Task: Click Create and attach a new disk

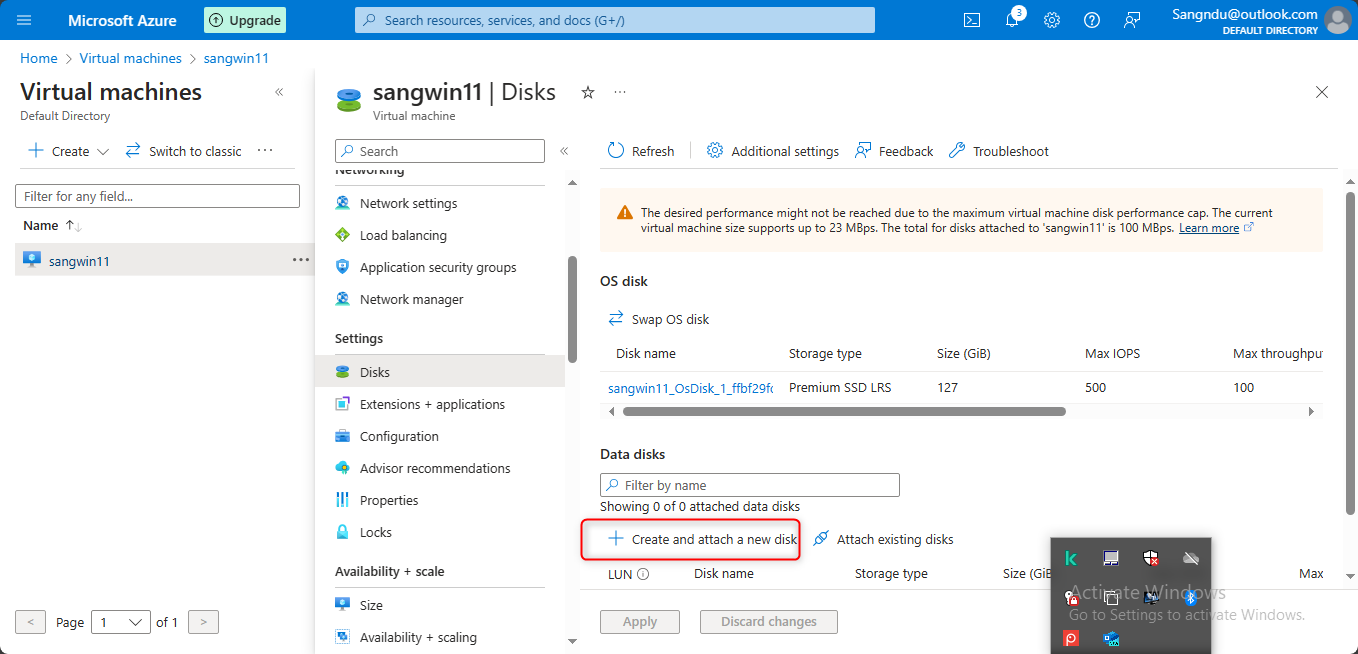Action: click(x=703, y=539)
